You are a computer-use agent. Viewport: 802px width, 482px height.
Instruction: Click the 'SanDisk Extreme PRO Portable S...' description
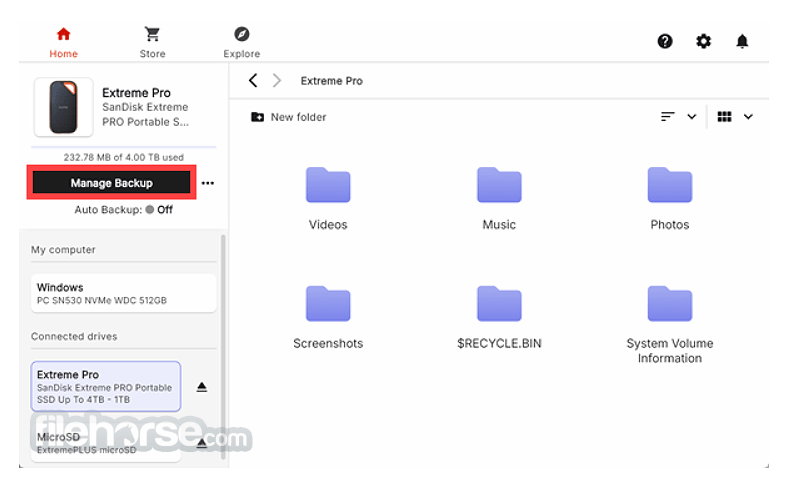(145, 115)
